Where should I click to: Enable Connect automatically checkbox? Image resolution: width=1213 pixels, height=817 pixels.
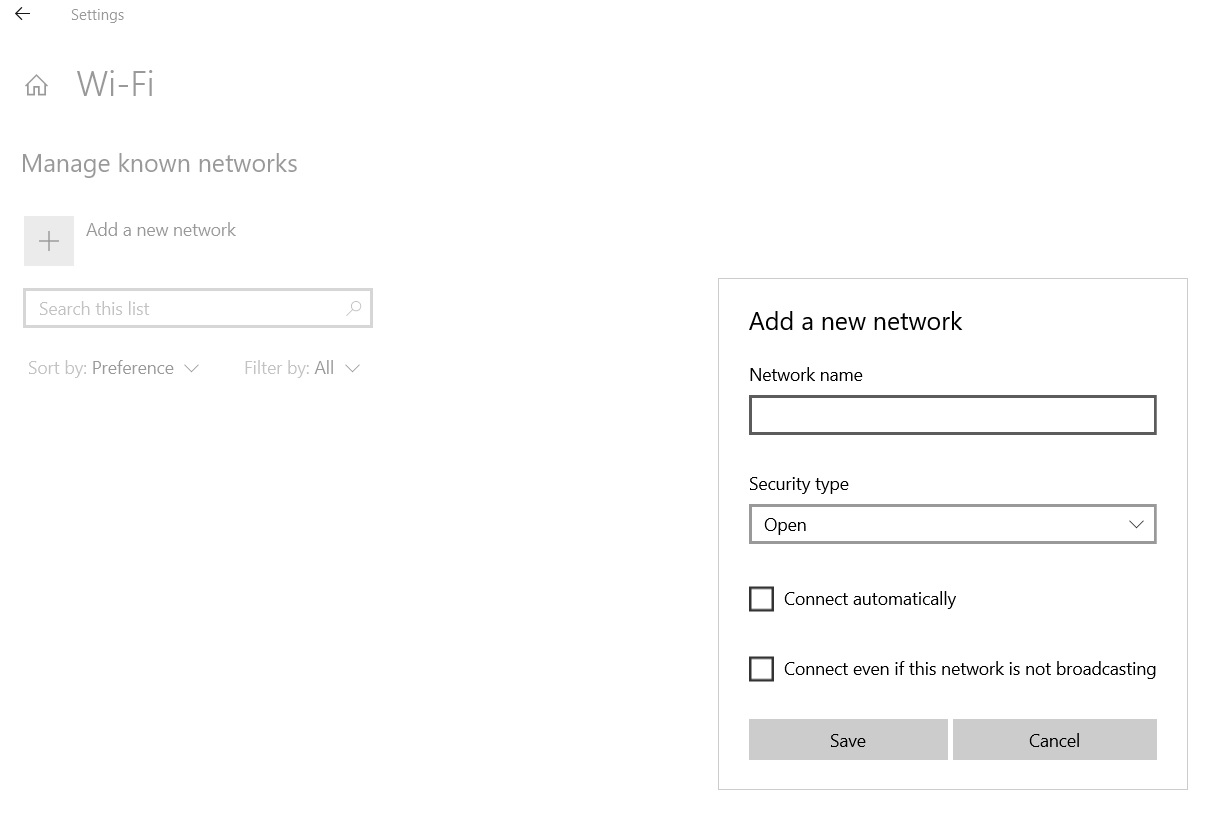point(761,599)
